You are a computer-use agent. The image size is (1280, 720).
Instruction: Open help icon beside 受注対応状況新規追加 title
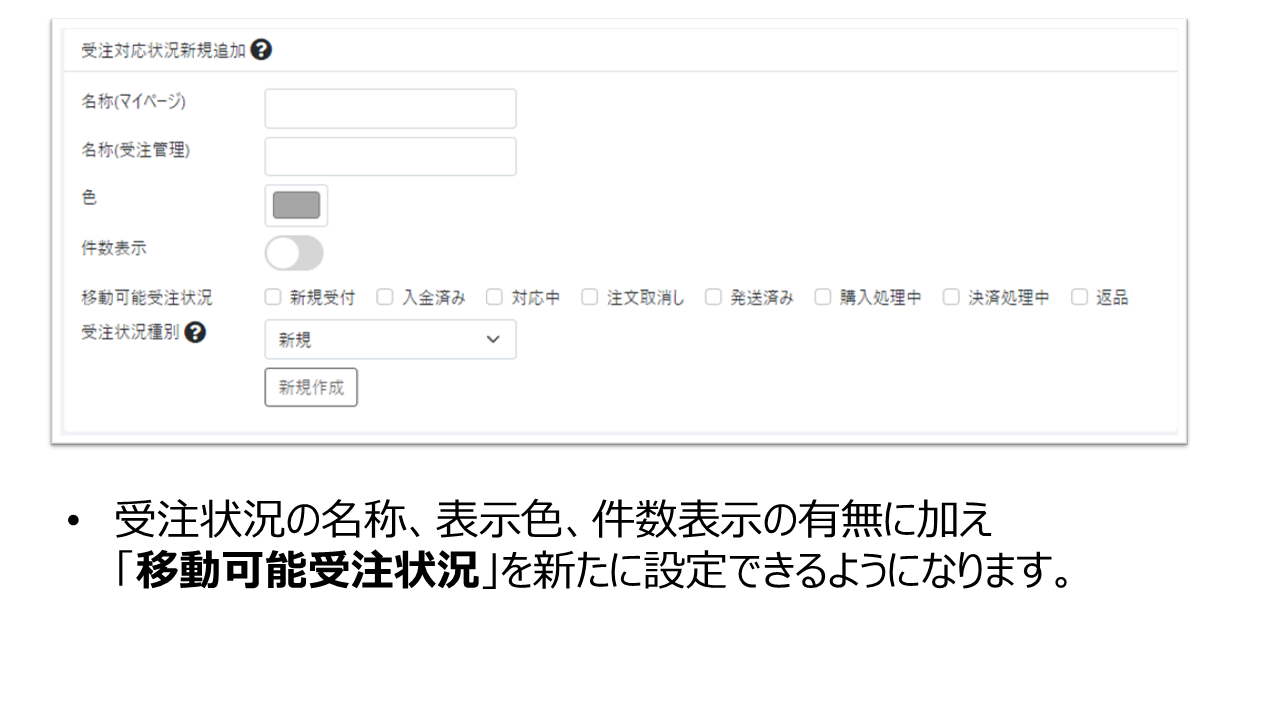262,51
